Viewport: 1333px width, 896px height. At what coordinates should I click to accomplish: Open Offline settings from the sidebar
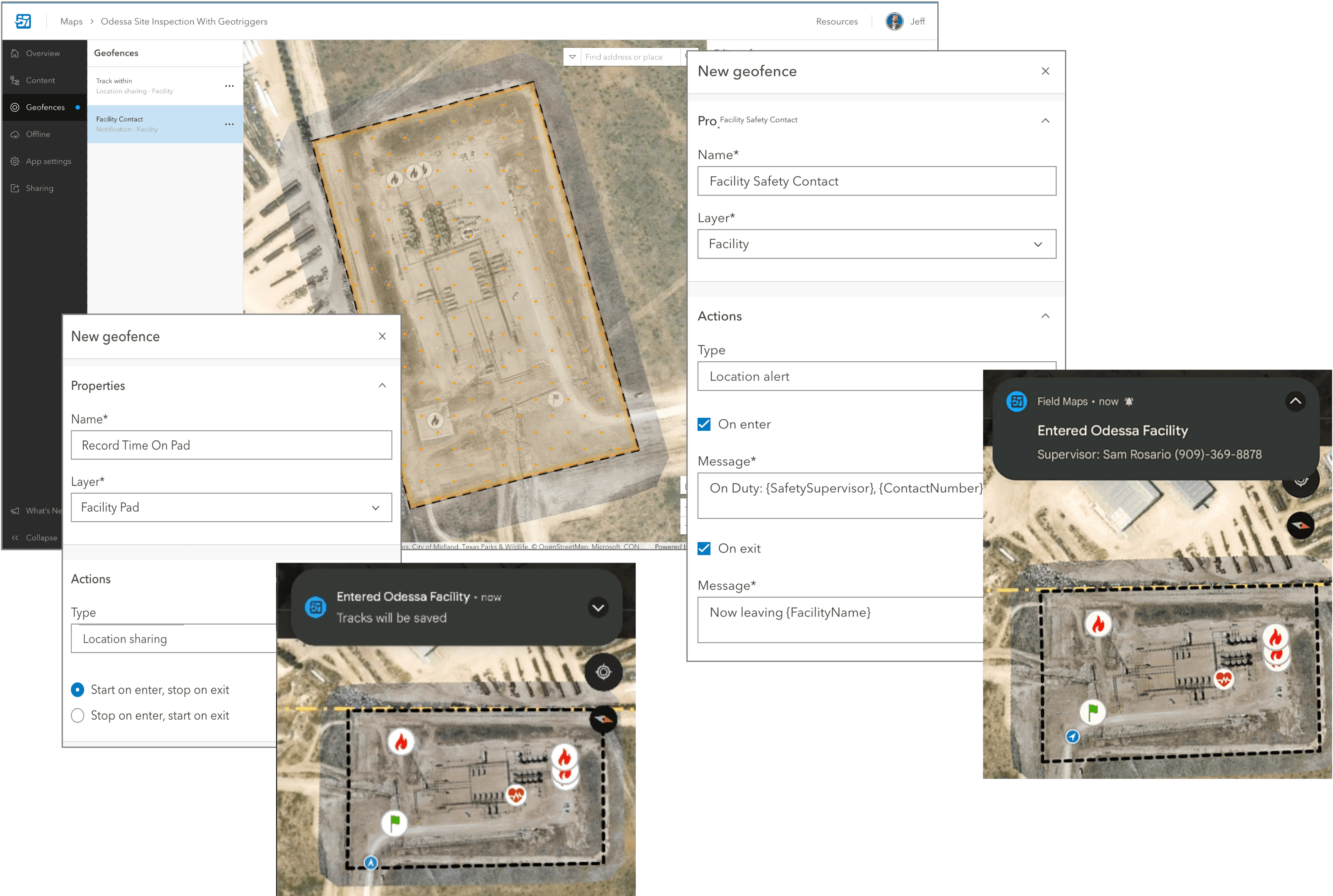pos(38,134)
